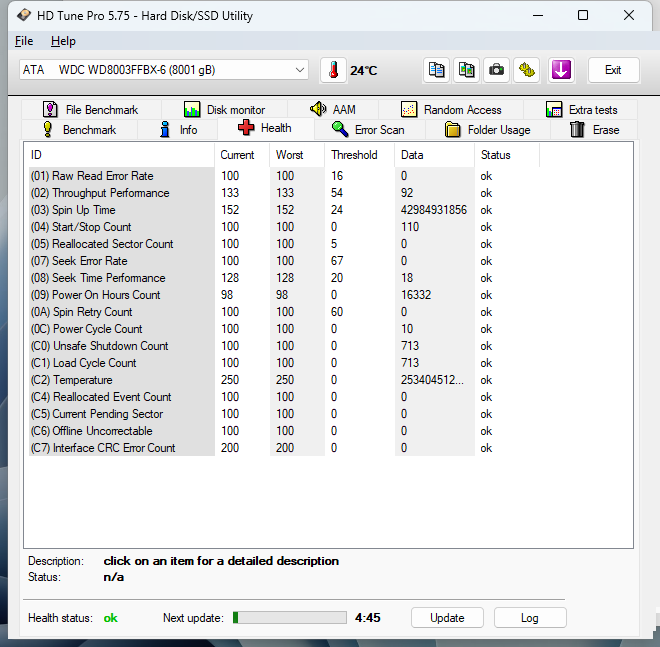The image size is (660, 647).
Task: Click the Worst column header
Action: pyautogui.click(x=297, y=155)
